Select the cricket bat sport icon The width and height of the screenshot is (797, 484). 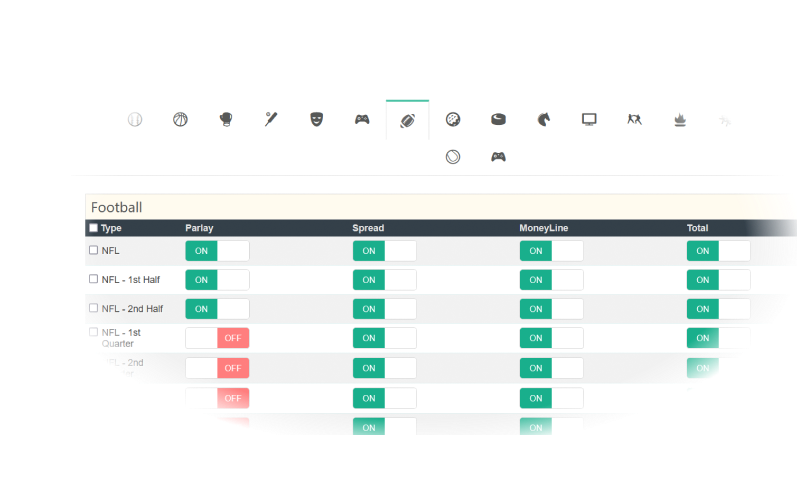(271, 119)
